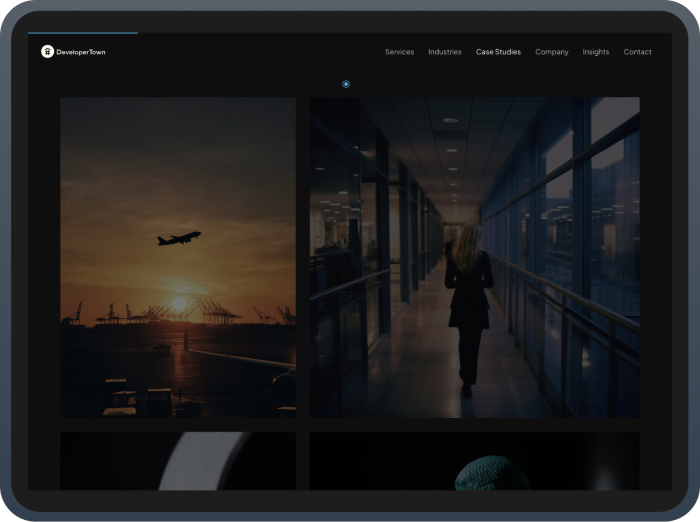Open the Industries menu item
The height and width of the screenshot is (522, 700).
445,52
